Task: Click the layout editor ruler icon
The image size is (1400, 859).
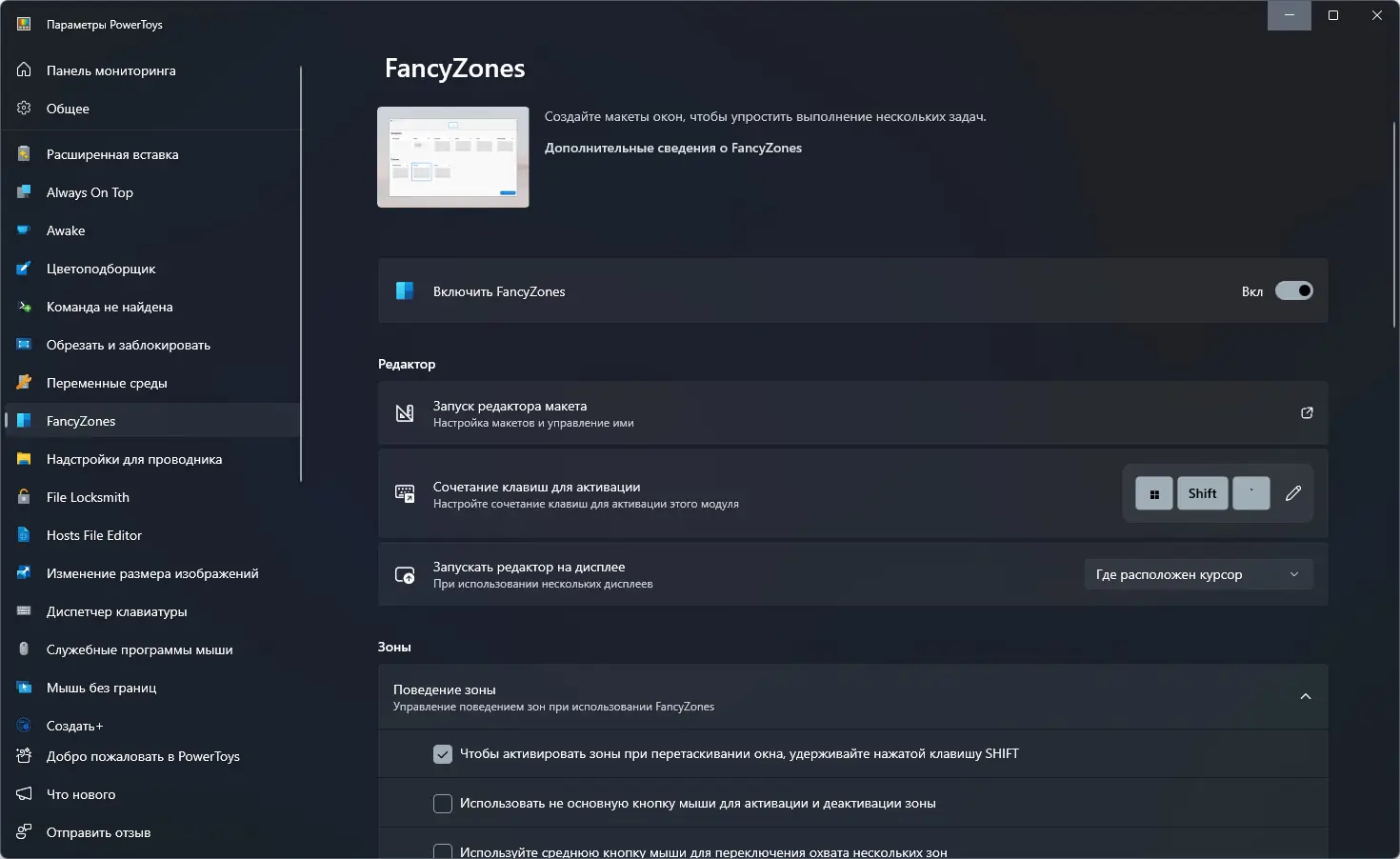Action: pos(405,412)
